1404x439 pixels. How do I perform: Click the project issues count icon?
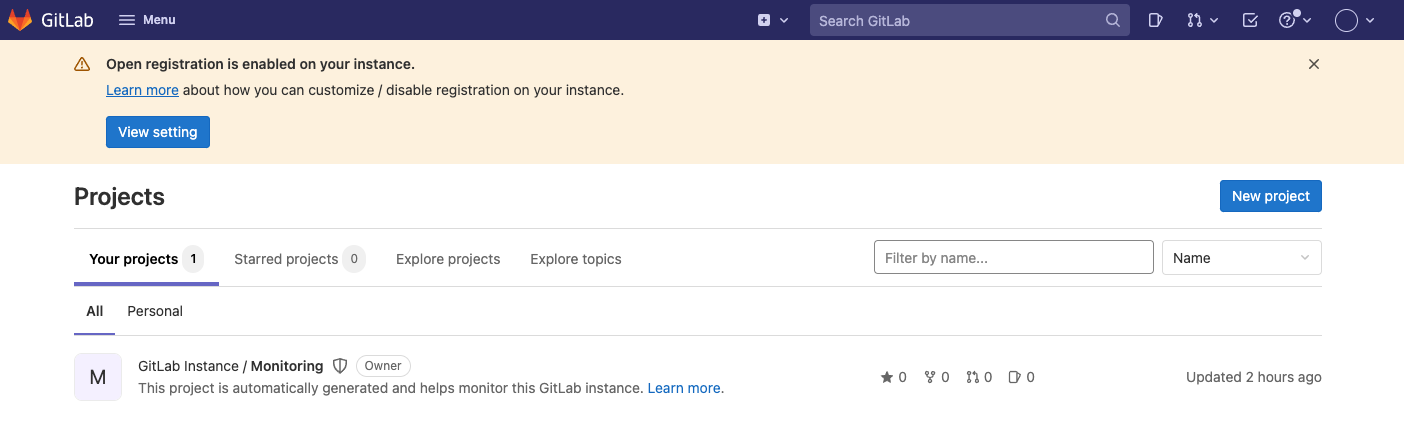pyautogui.click(x=1015, y=377)
